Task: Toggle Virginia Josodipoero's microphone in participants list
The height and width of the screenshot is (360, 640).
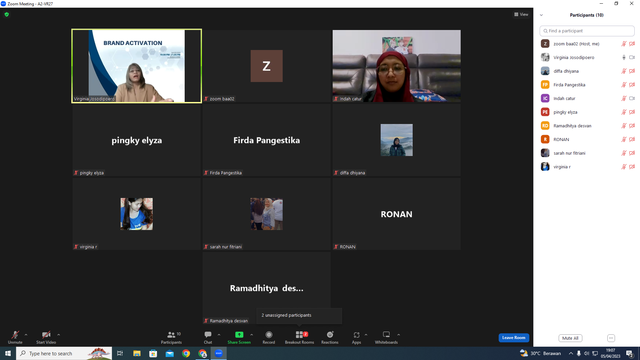Action: click(624, 58)
